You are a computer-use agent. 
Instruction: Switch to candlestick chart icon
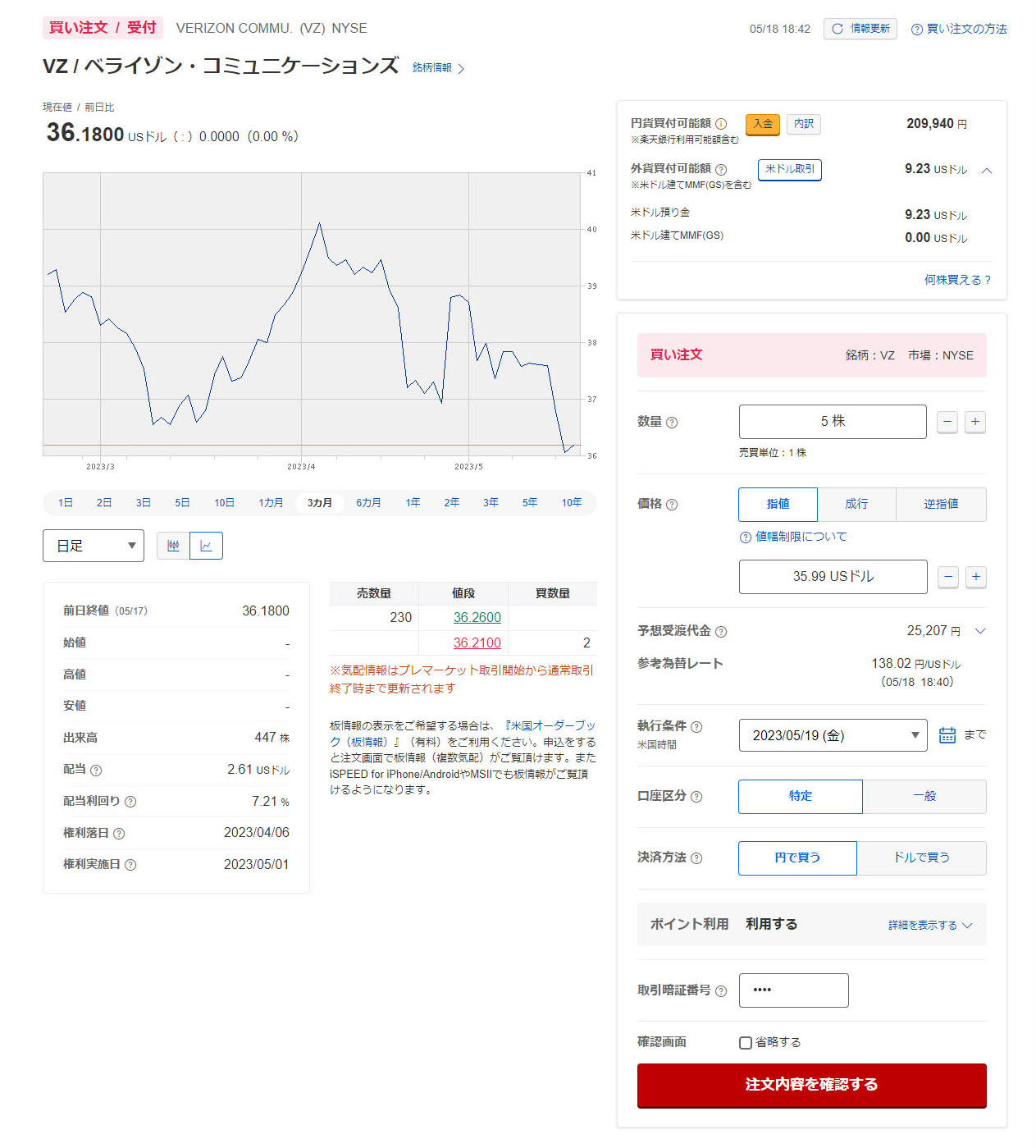click(173, 546)
